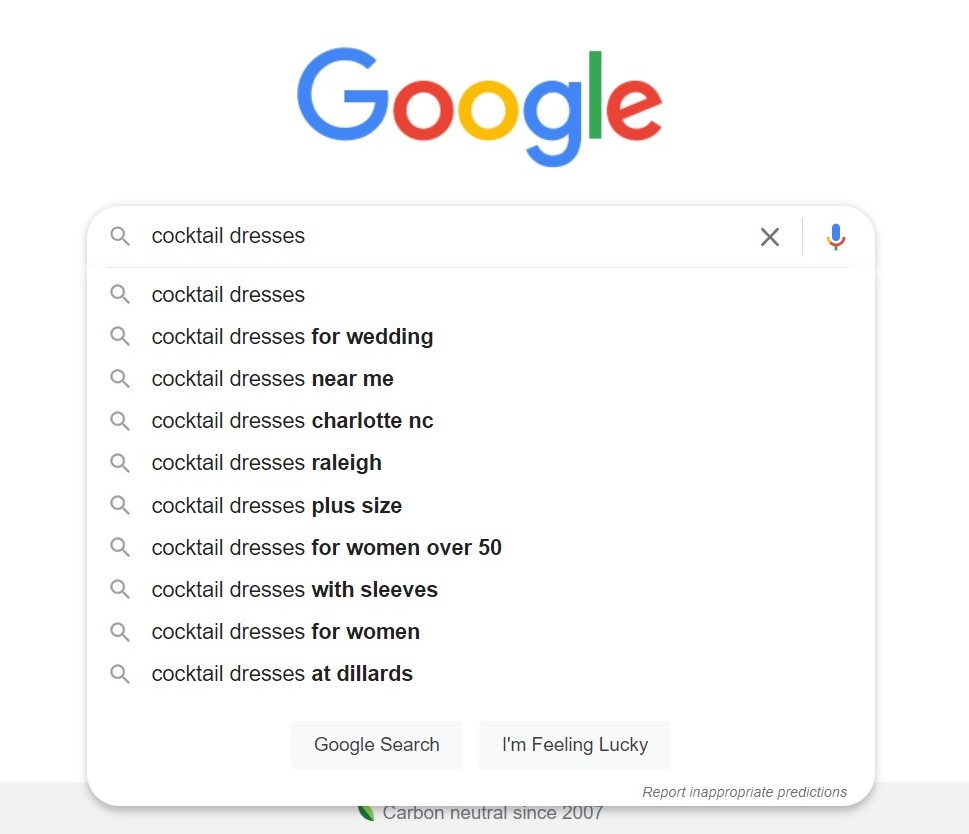Click the microphone voice search icon

coord(835,237)
